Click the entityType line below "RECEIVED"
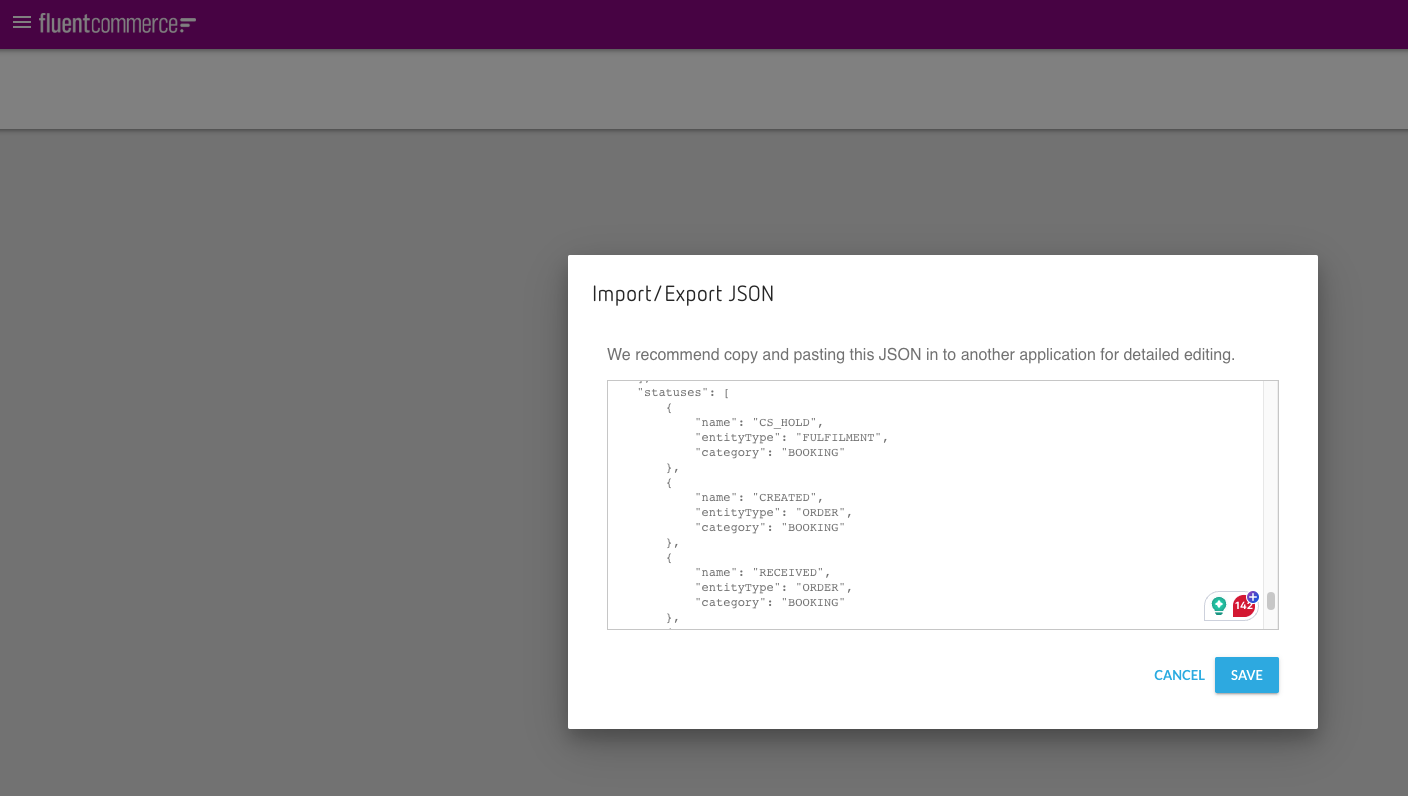 773,588
